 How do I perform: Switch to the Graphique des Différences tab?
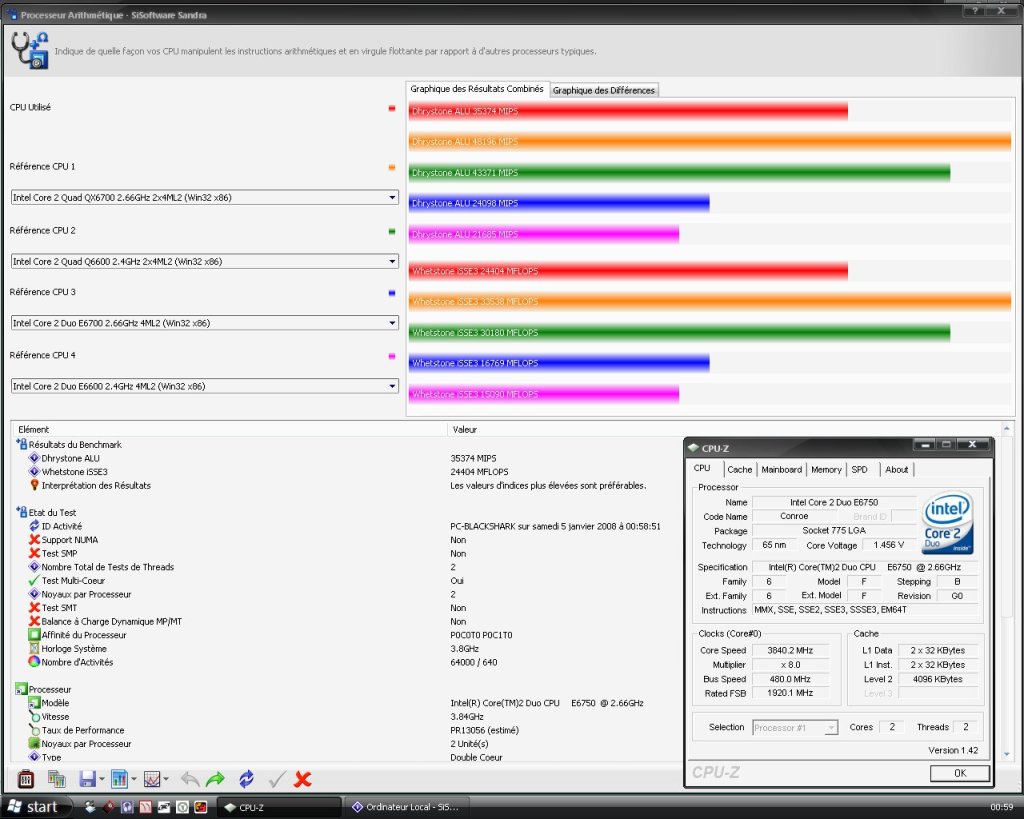(603, 90)
